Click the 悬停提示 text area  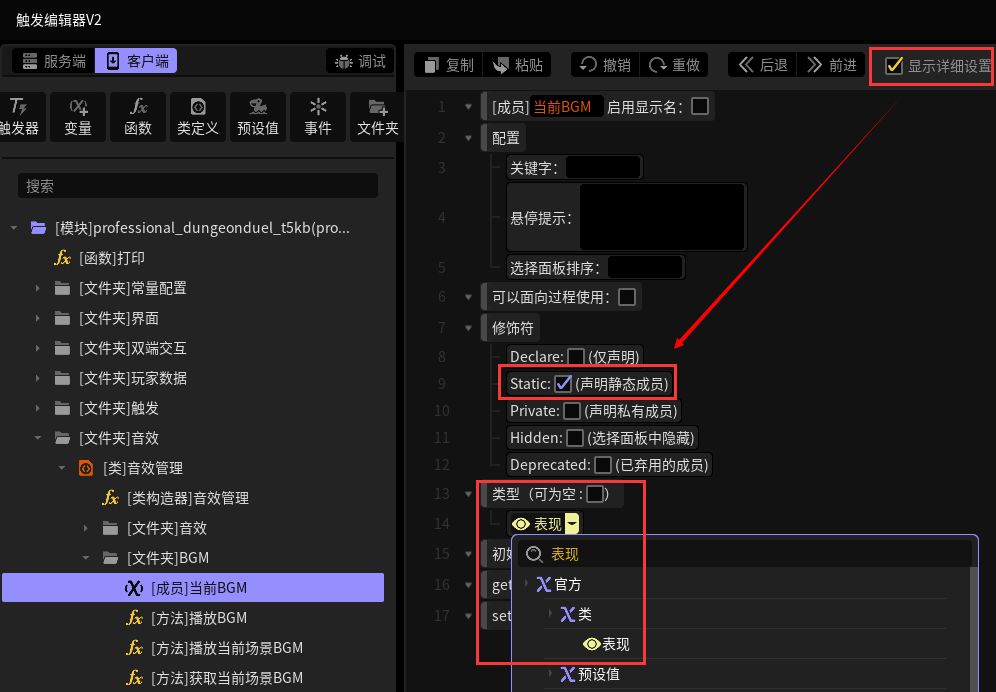(x=662, y=217)
